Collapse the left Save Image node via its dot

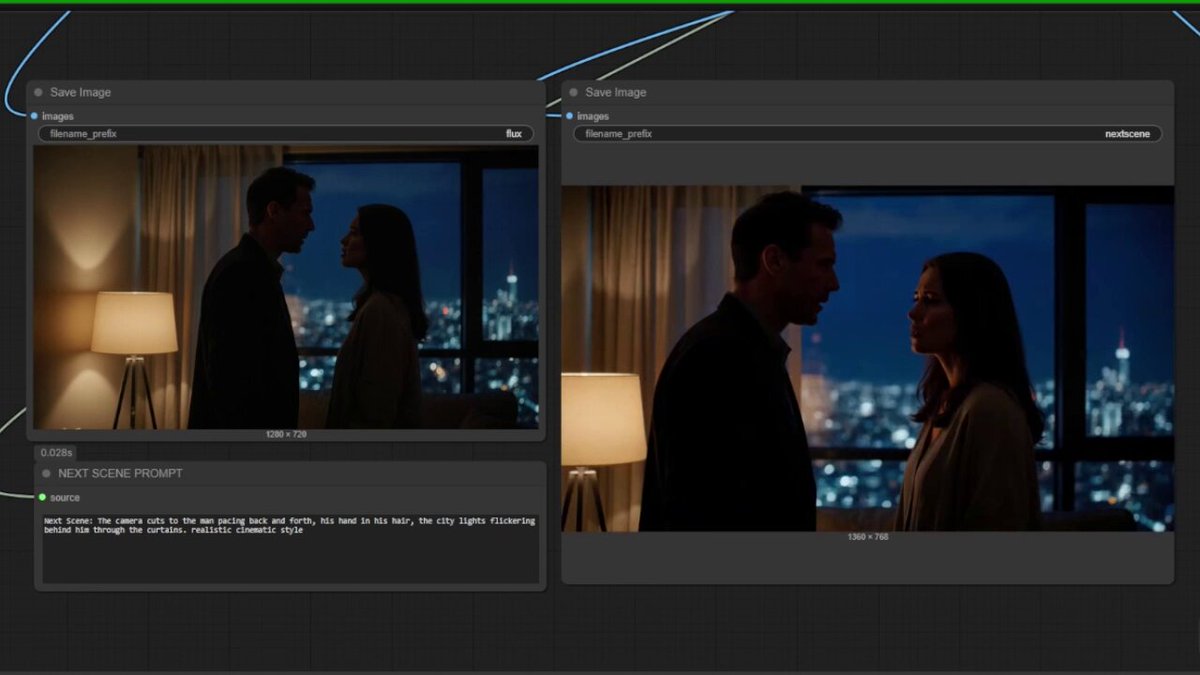[x=38, y=92]
